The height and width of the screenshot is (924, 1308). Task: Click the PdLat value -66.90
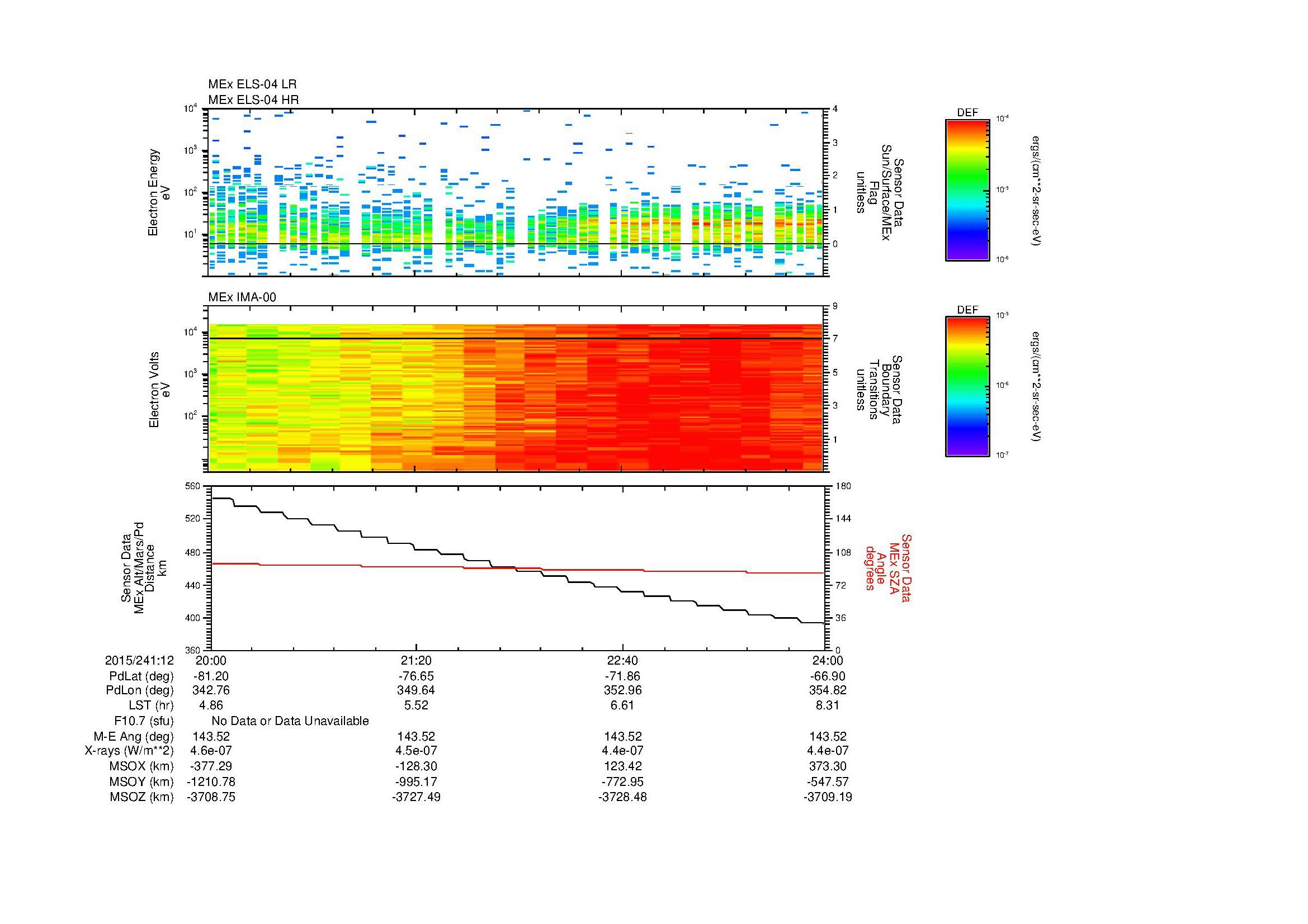(x=828, y=676)
